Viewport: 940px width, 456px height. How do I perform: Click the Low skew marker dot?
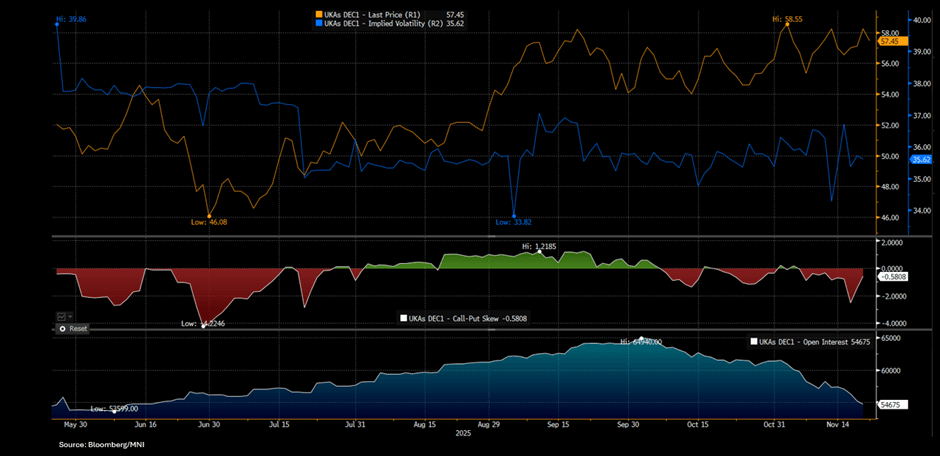click(204, 324)
